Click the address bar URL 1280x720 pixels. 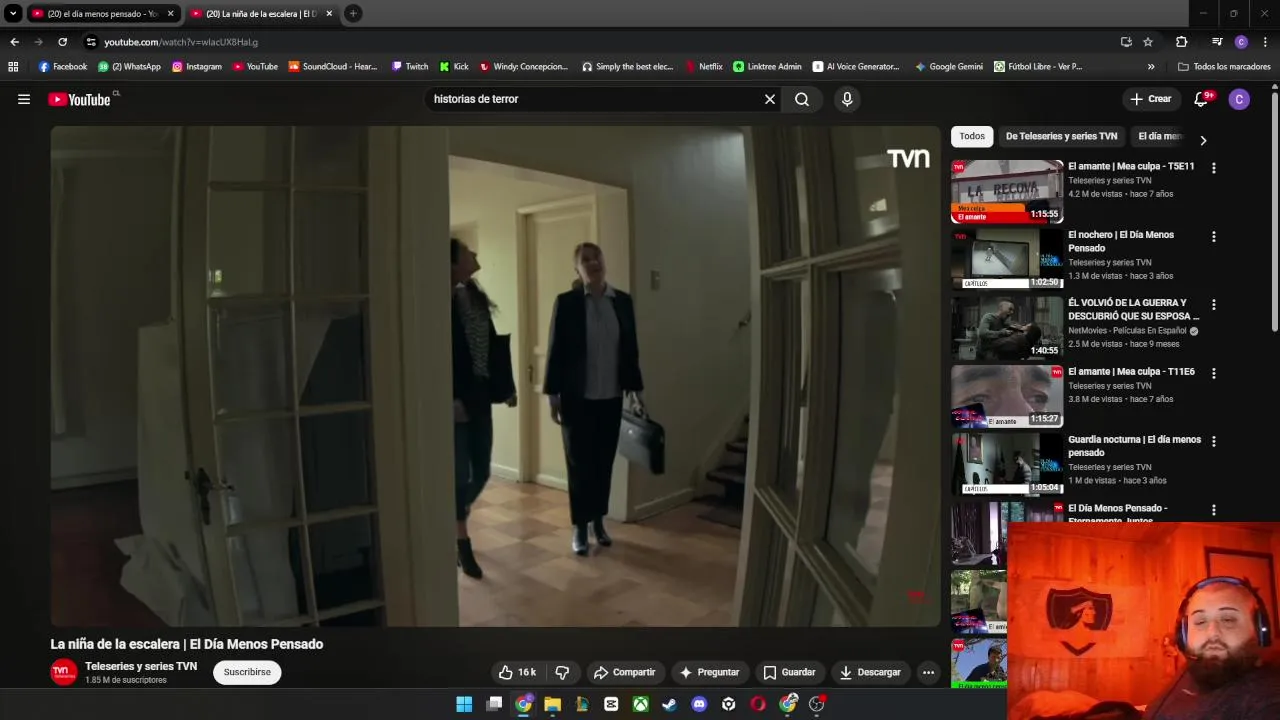coord(181,42)
